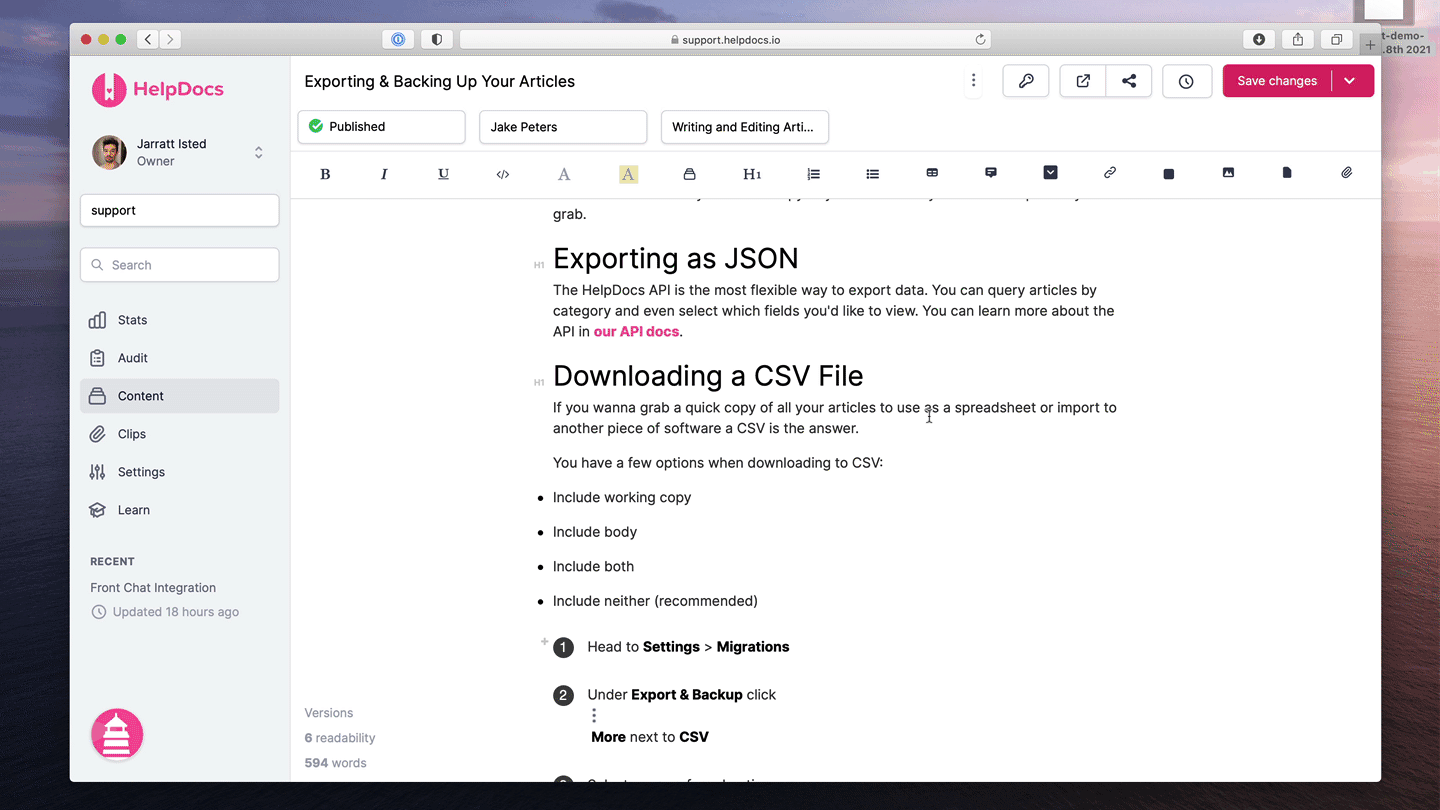The width and height of the screenshot is (1440, 810).
Task: Click the 1Password extension icon
Action: pos(398,39)
